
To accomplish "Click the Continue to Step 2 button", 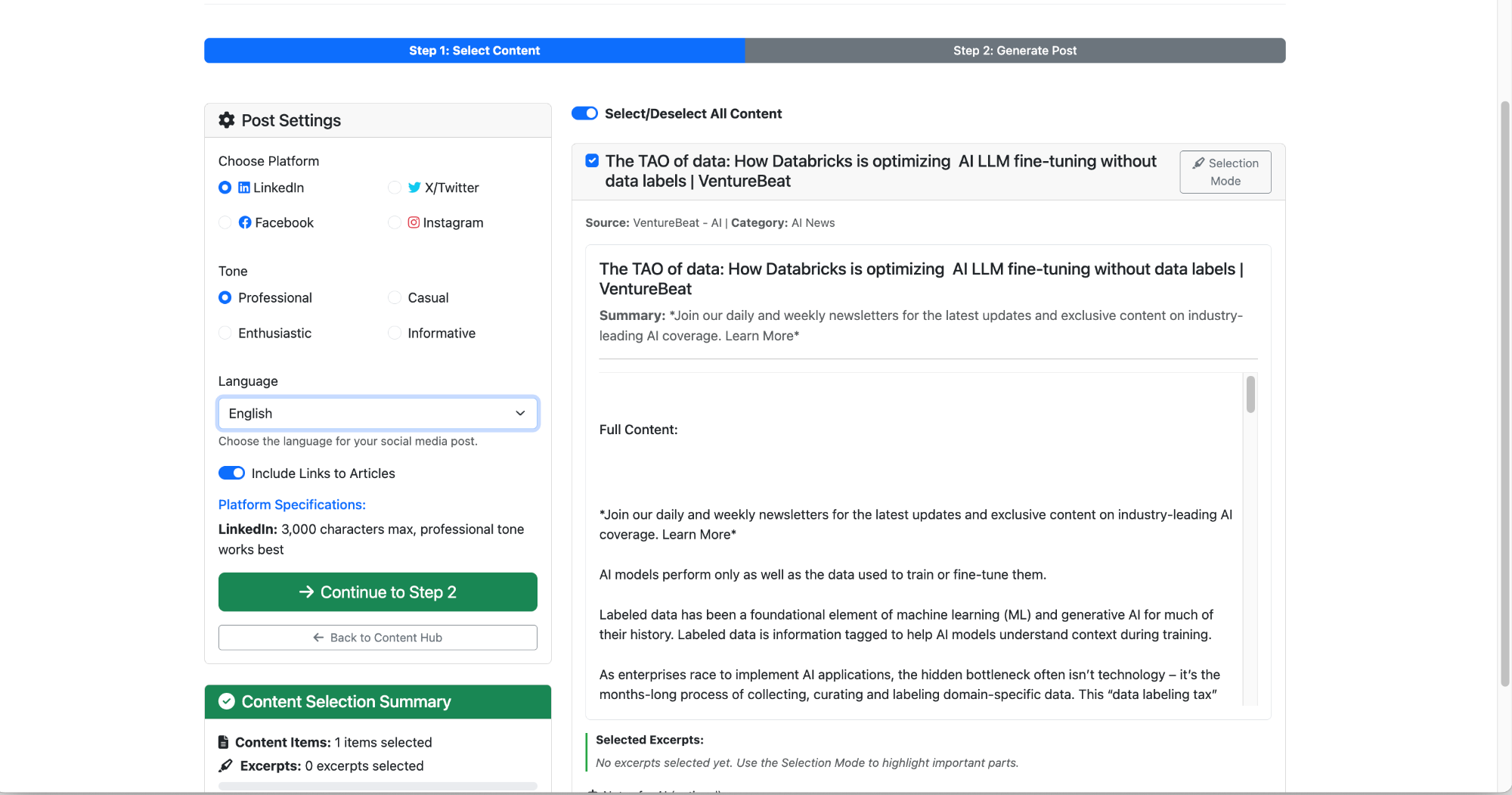I will [378, 592].
